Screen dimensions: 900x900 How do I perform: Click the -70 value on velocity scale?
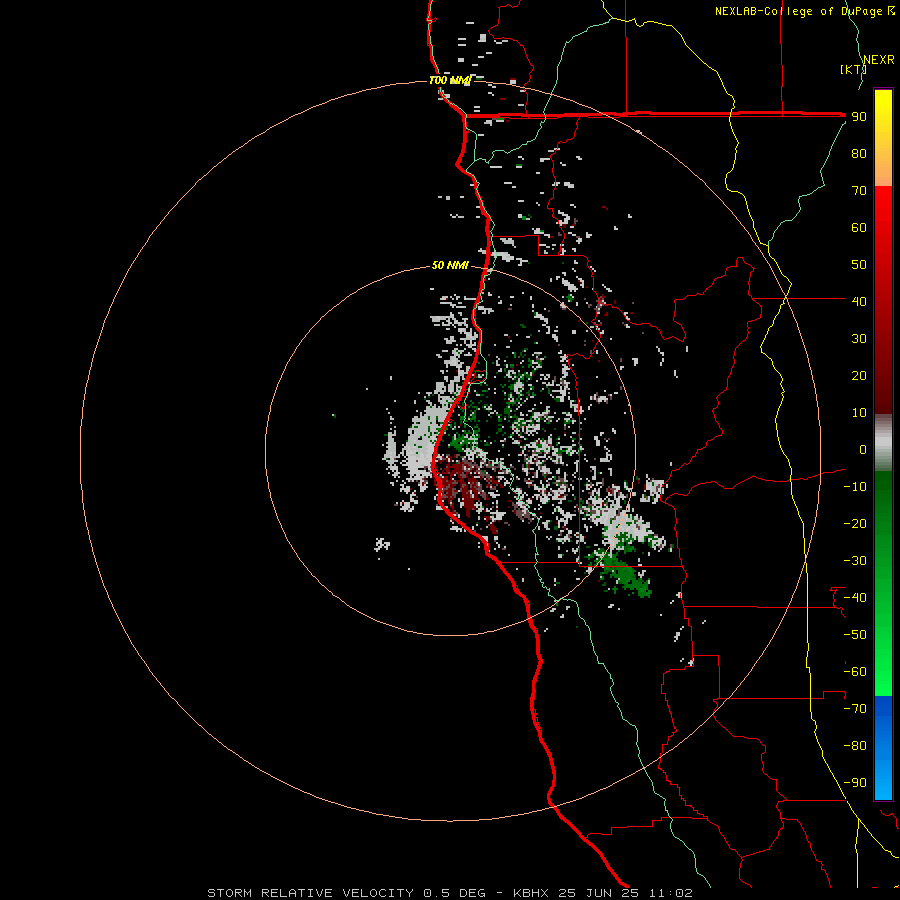(x=855, y=709)
